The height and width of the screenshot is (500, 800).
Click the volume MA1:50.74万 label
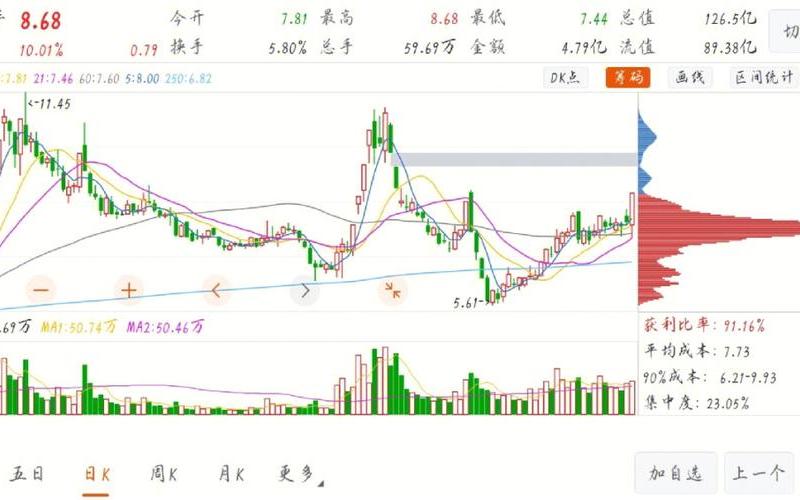[x=79, y=327]
